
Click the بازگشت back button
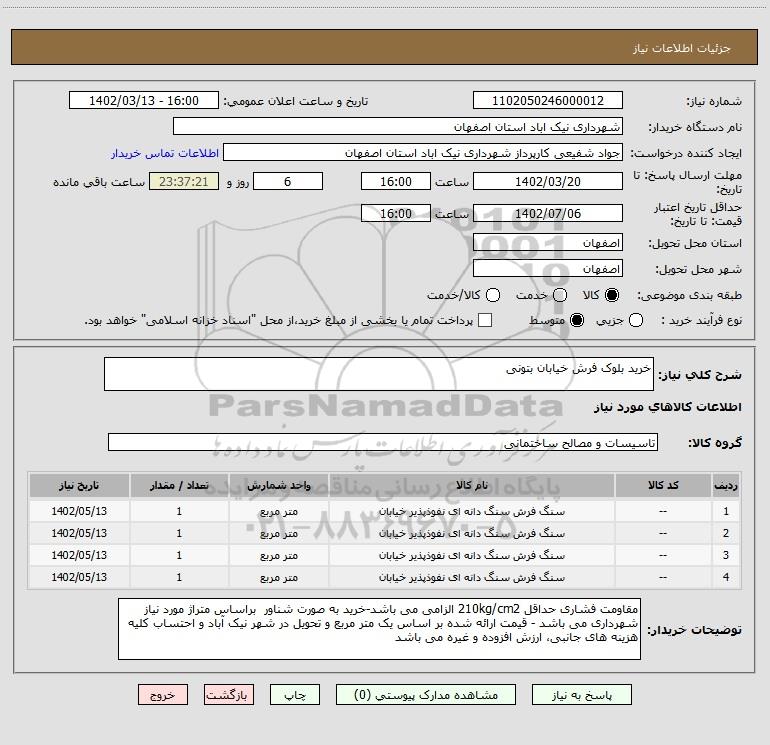[x=229, y=694]
